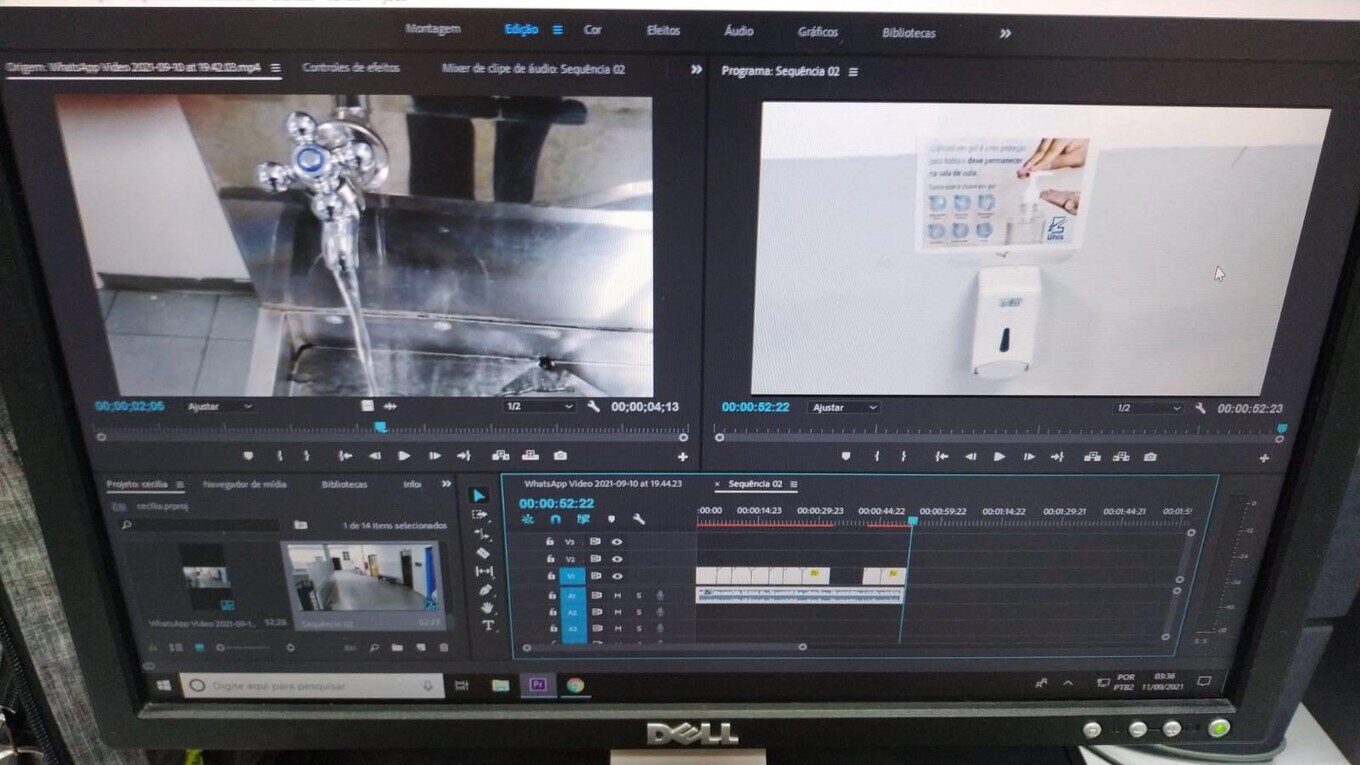This screenshot has height=765, width=1360.
Task: Open the Ajustar zoom dropdown in Program monitor
Action: 844,408
